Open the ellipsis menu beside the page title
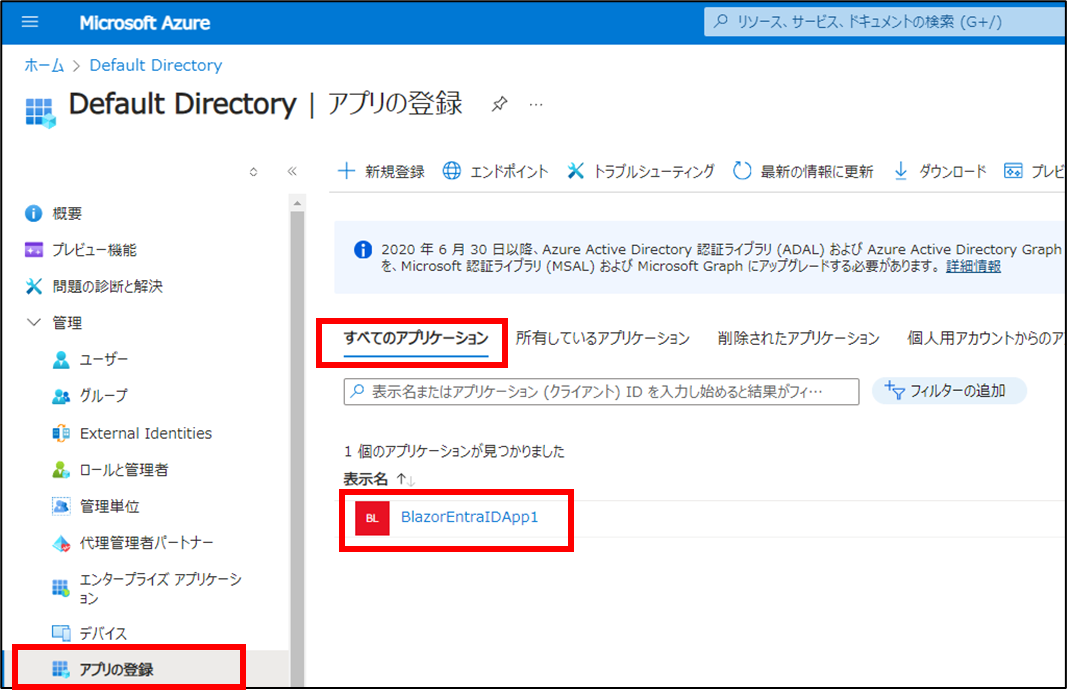Viewport: 1067px width, 690px height. coord(536,104)
